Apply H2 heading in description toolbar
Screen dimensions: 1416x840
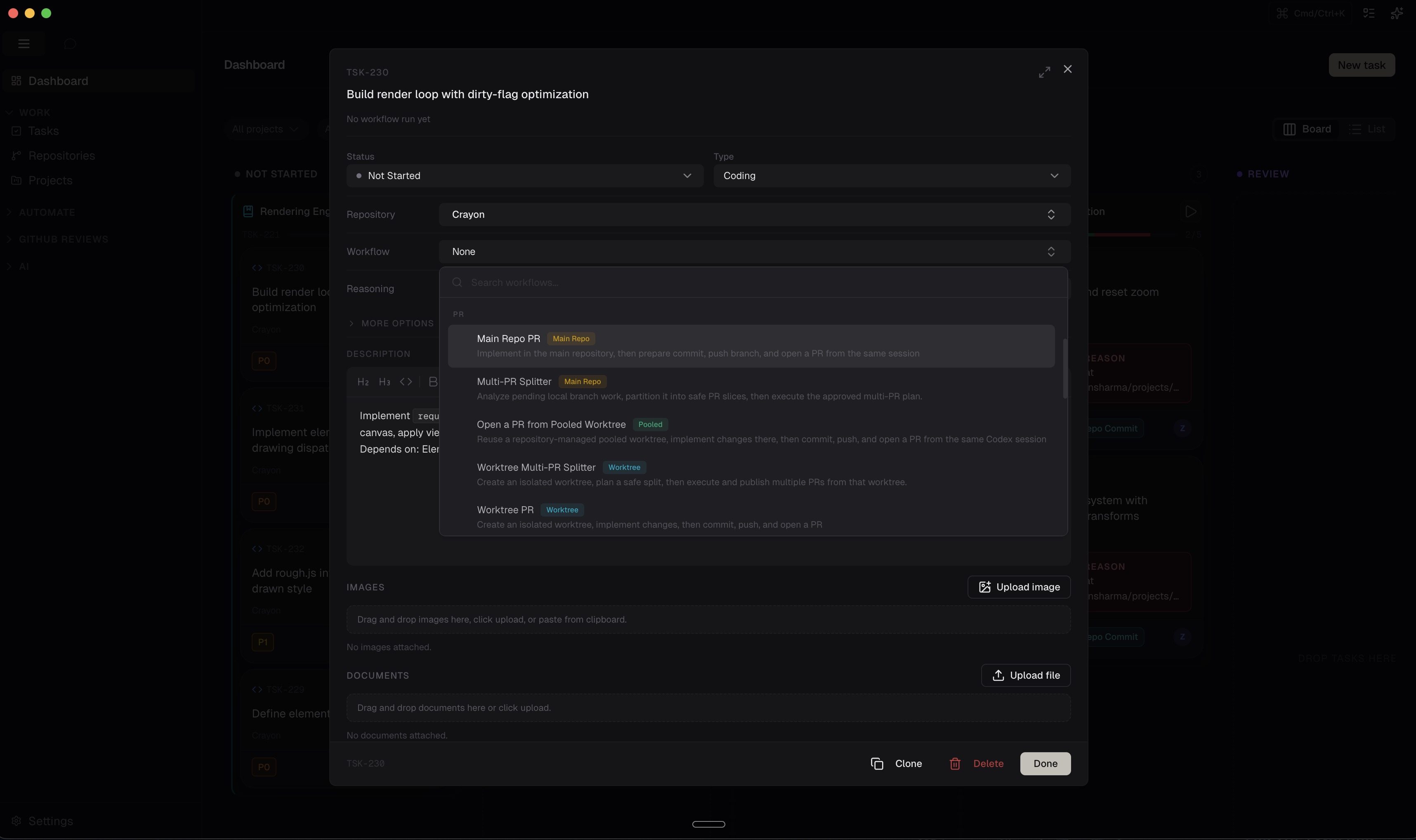point(363,382)
